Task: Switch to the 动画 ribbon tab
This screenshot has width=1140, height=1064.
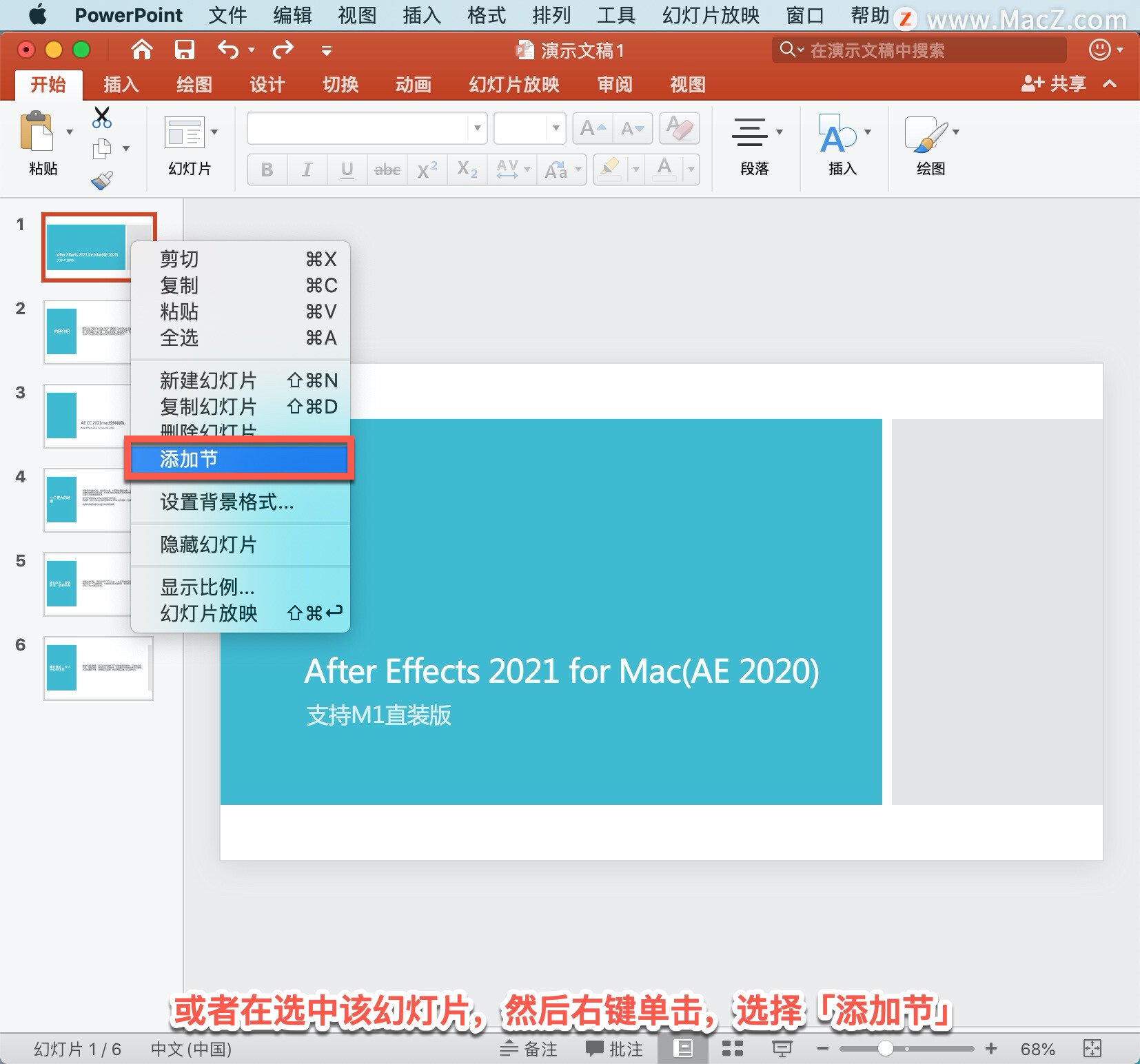Action: (x=414, y=85)
